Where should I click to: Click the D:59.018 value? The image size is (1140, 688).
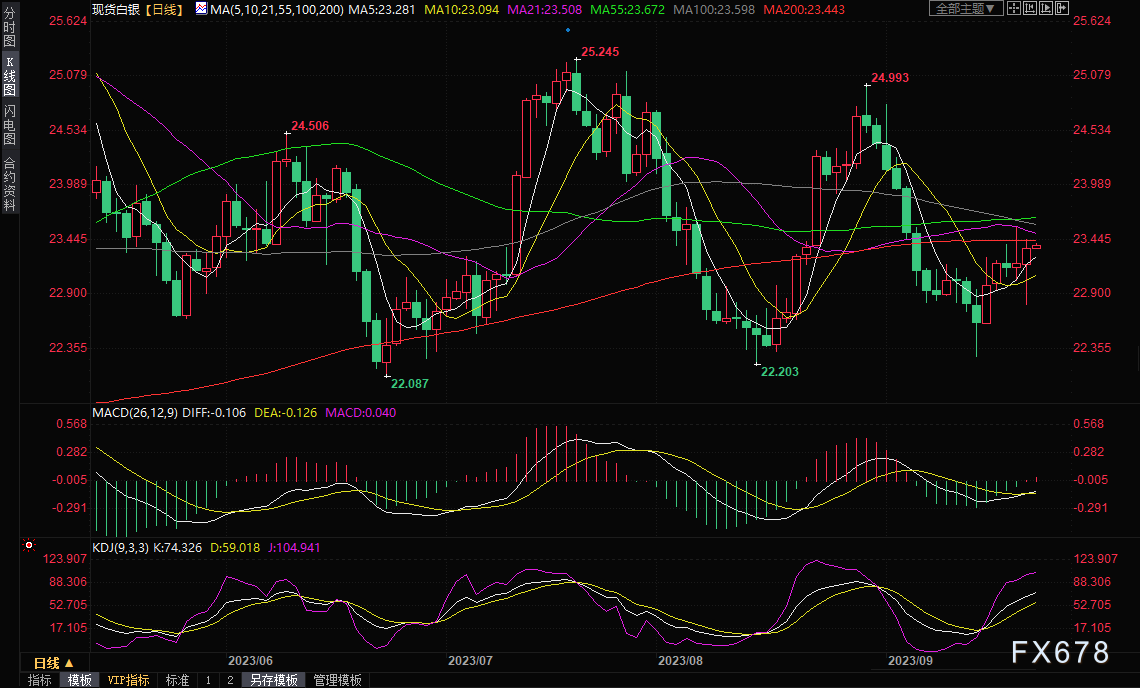click(235, 547)
